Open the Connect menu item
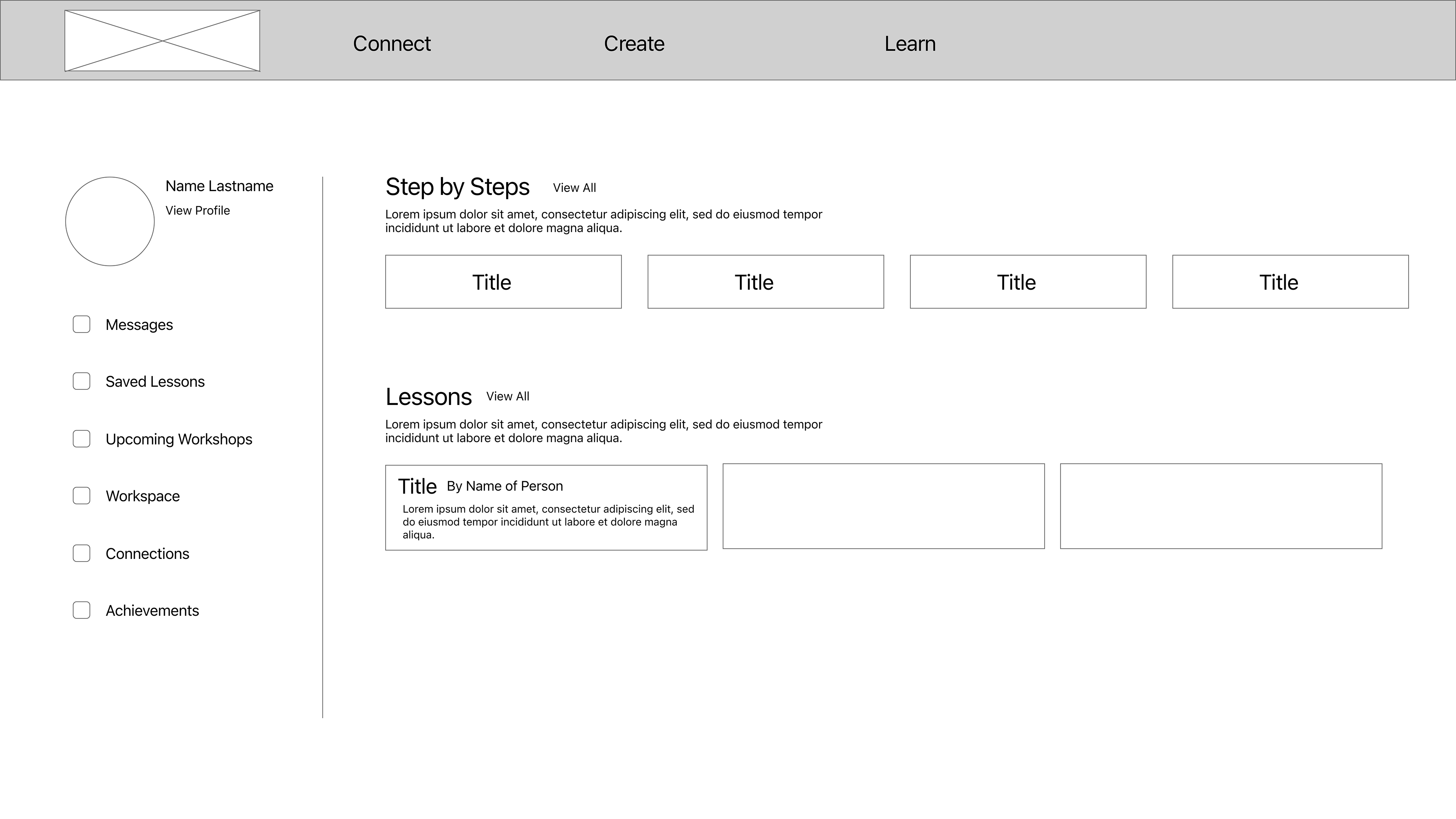The image size is (1456, 819). (x=392, y=44)
